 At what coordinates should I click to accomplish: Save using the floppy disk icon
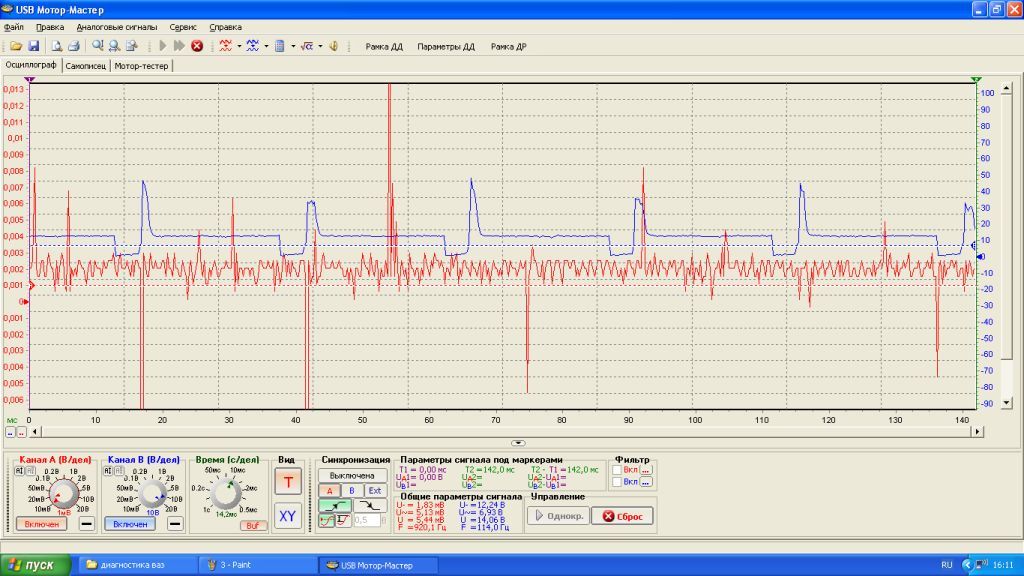tap(33, 46)
